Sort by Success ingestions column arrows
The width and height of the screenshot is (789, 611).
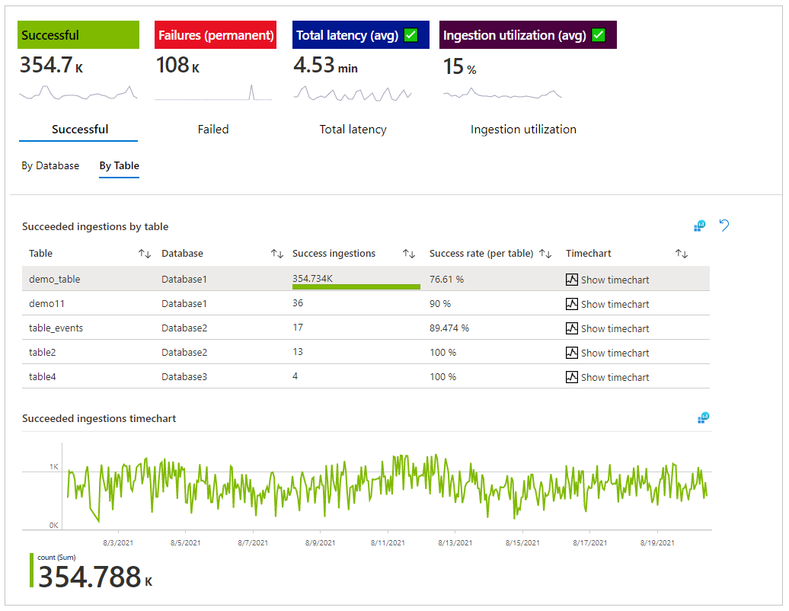[409, 254]
